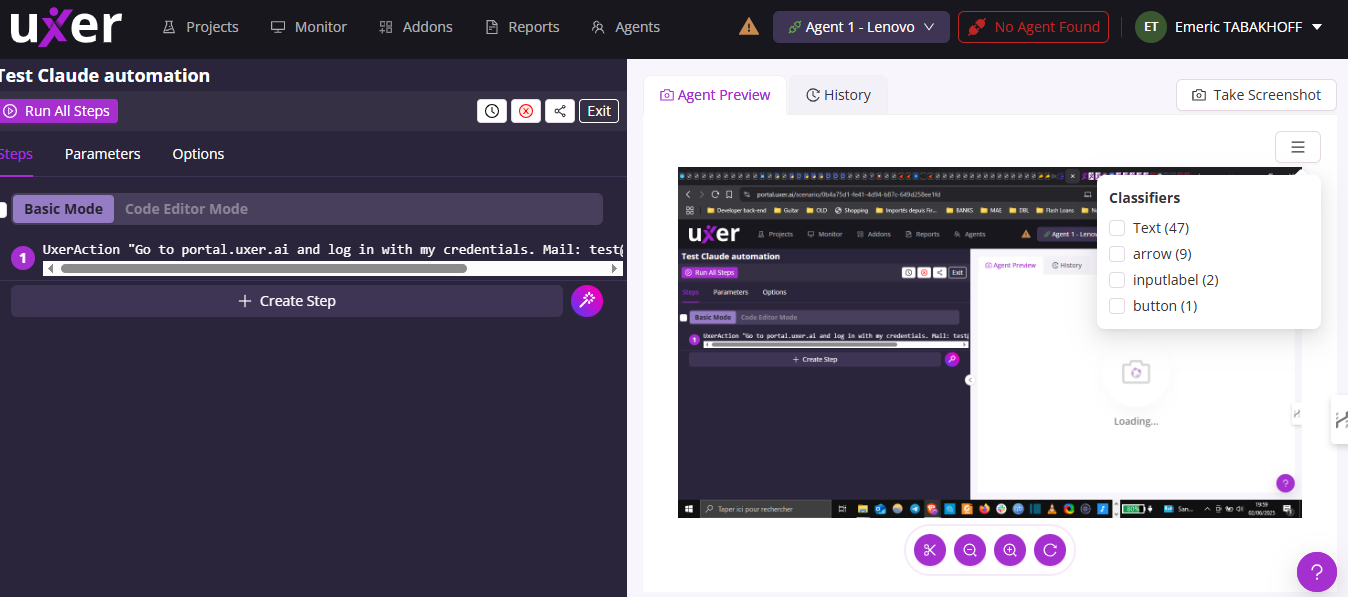Zoom in the agent preview
Viewport: 1348px width, 597px height.
1010,549
